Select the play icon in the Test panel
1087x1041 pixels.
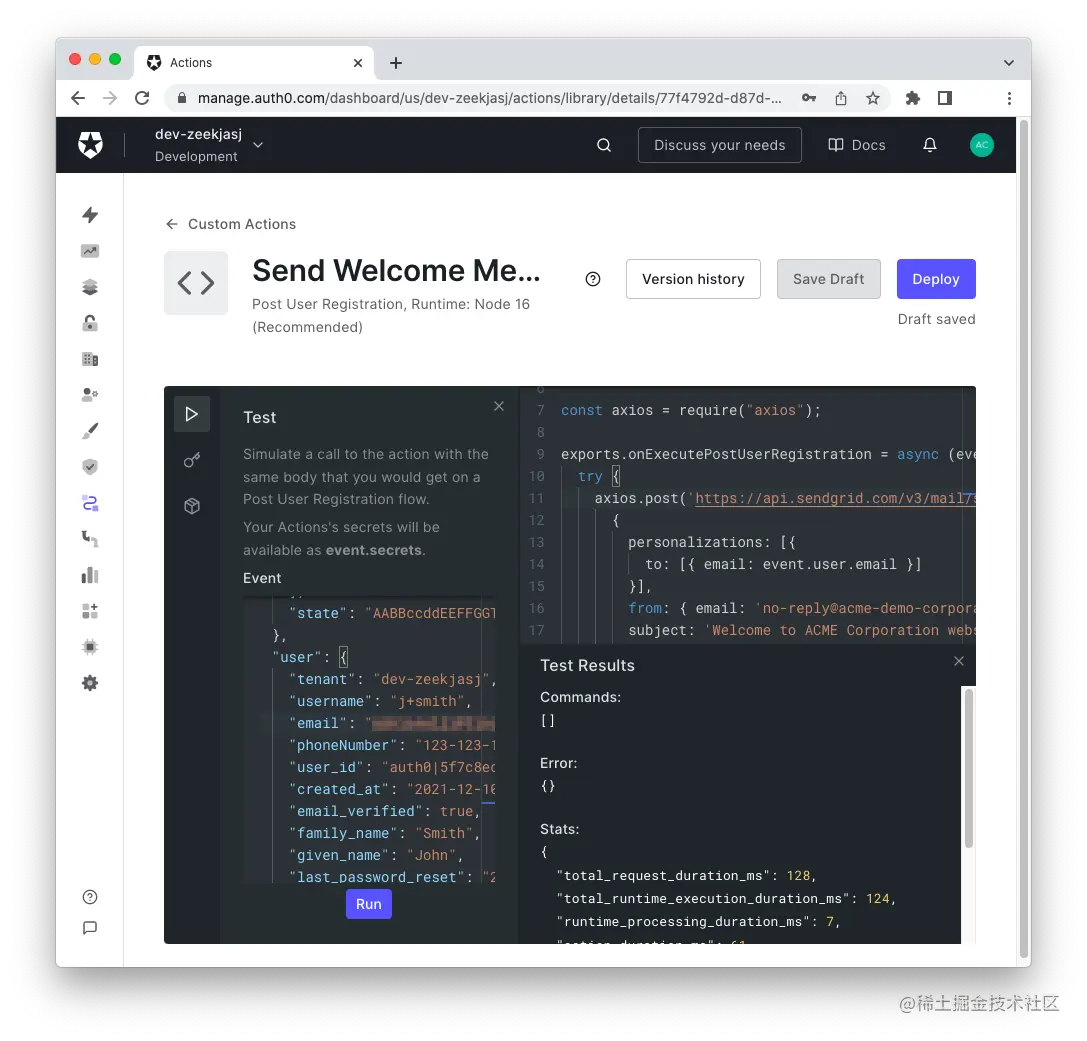(x=192, y=413)
